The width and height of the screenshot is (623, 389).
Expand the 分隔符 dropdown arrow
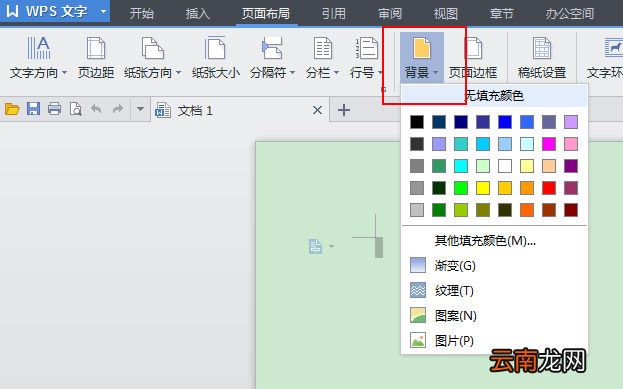click(292, 73)
